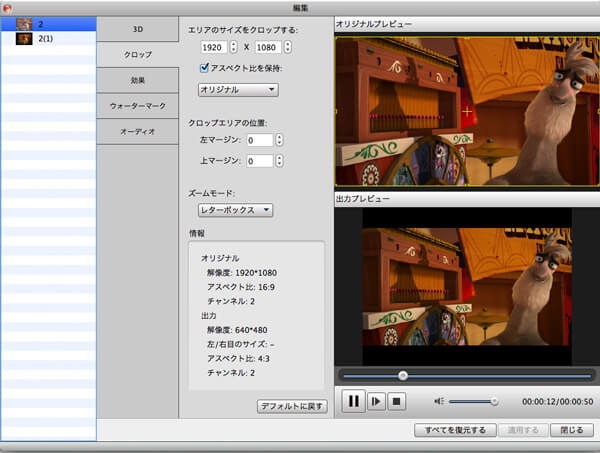Step the crop height value stepper

point(288,47)
